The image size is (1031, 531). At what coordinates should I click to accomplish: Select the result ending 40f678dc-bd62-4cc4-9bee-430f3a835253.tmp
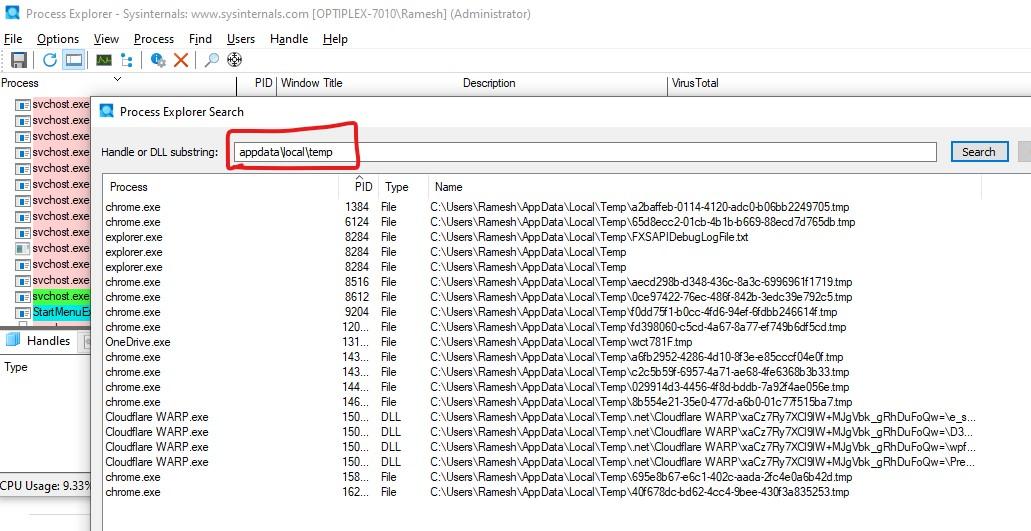542,492
